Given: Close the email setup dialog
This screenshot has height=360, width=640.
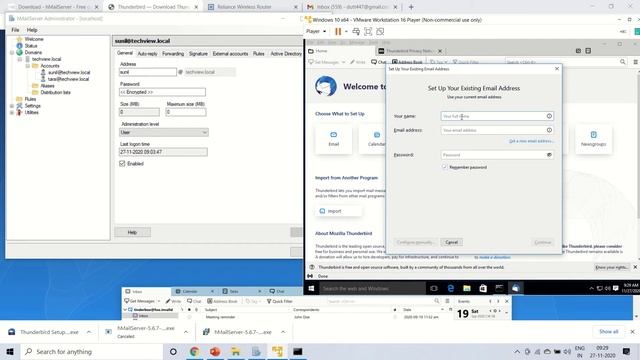Looking at the screenshot, I should [x=557, y=69].
